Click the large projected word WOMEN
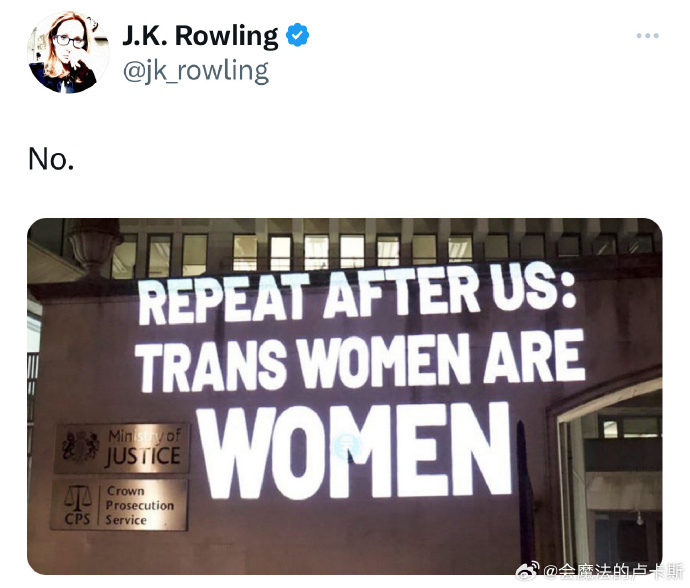Screen dimensions: 690x588 tap(354, 452)
